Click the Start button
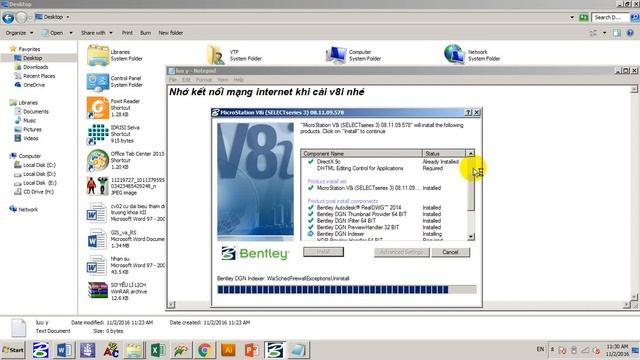The height and width of the screenshot is (360, 640). tap(13, 350)
